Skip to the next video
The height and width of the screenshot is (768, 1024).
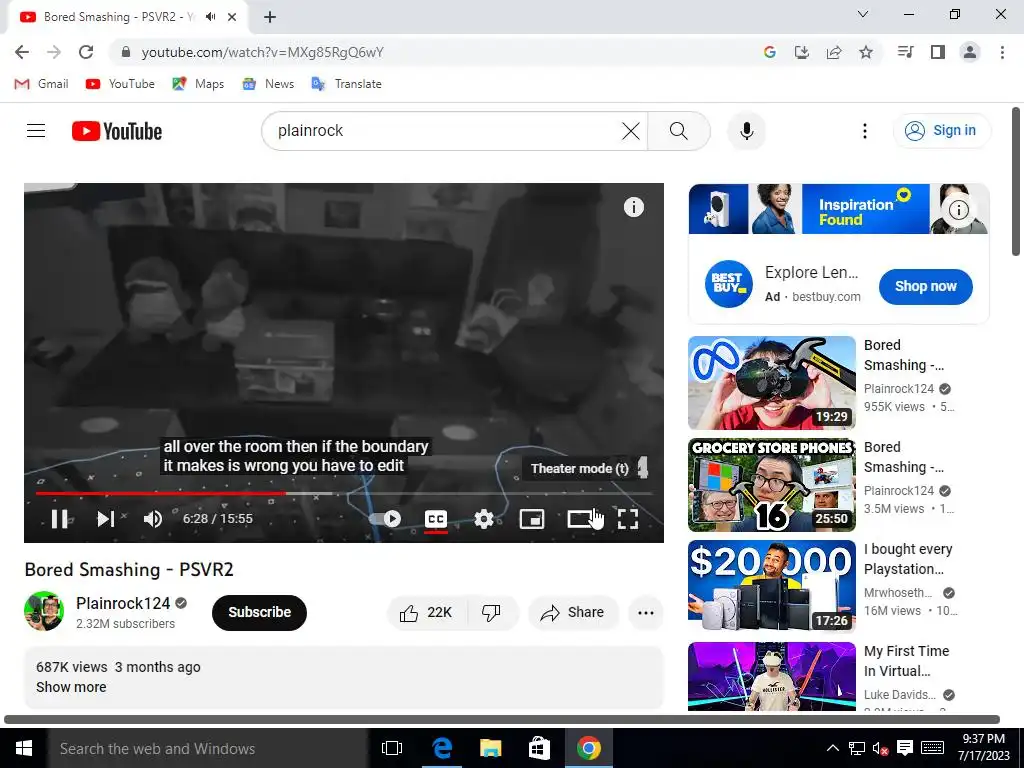point(105,519)
